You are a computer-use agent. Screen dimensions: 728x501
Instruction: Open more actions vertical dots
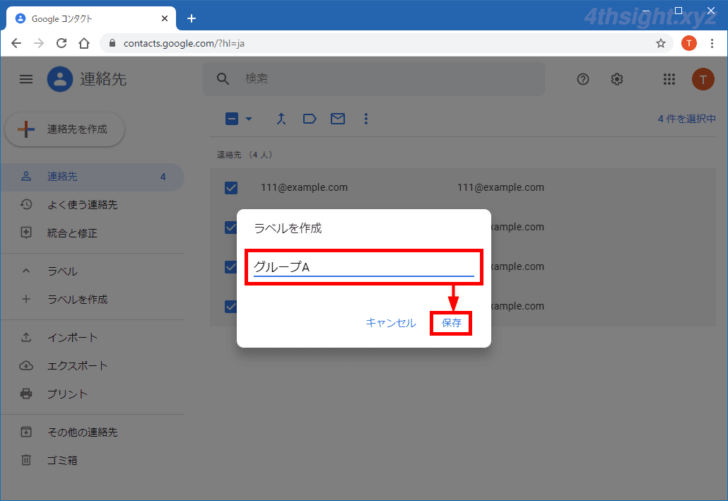tap(366, 119)
